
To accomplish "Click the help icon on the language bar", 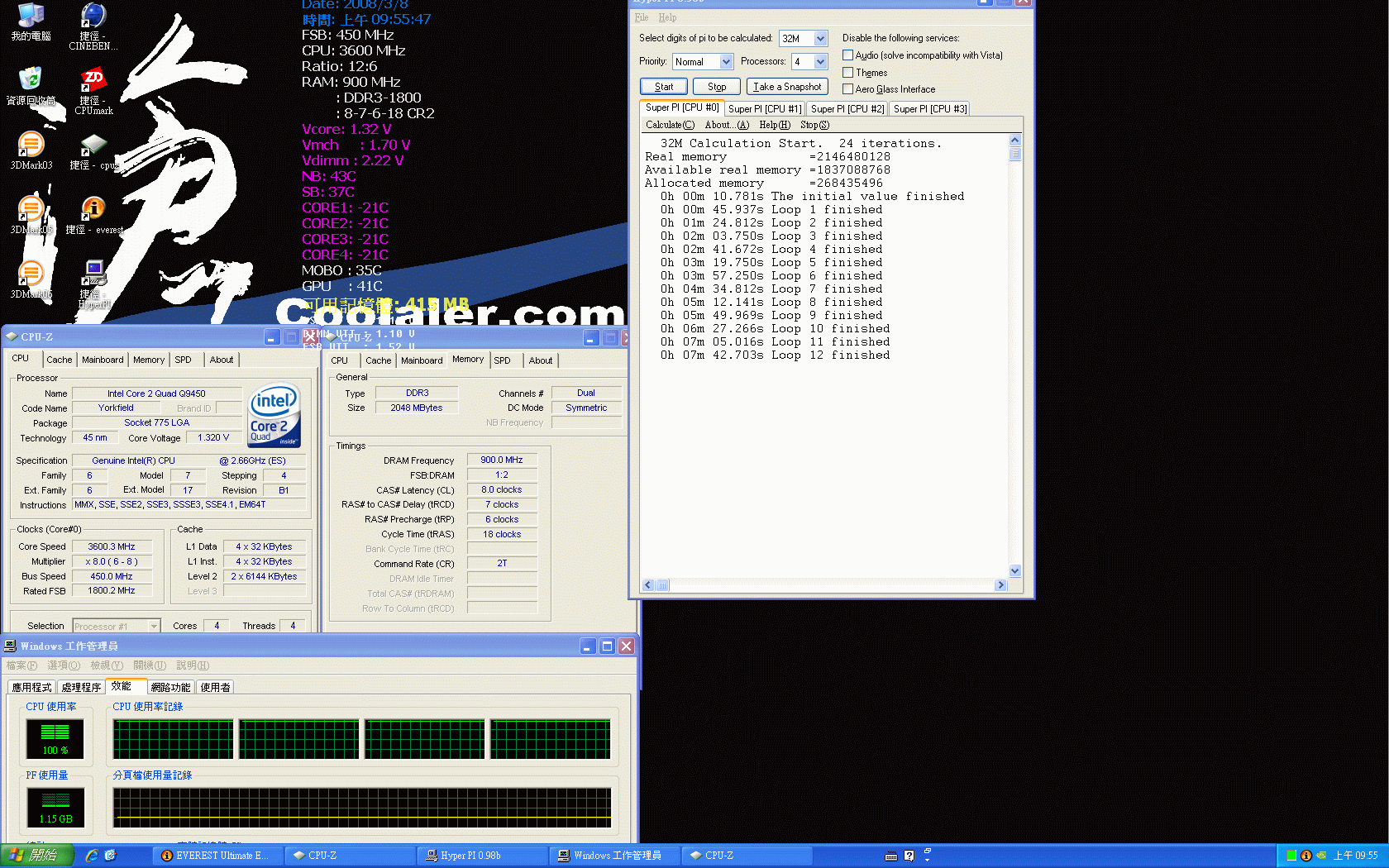I will (x=909, y=856).
